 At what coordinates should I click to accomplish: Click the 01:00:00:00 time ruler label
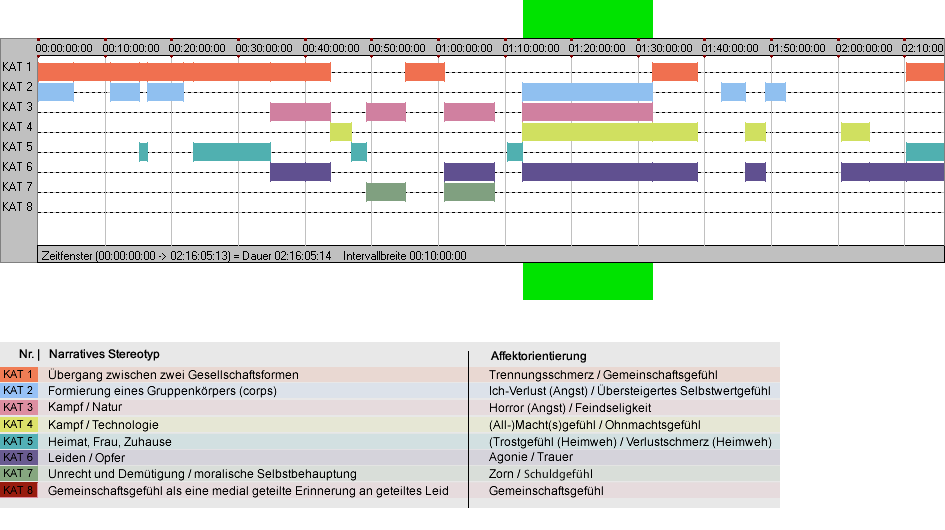(464, 48)
